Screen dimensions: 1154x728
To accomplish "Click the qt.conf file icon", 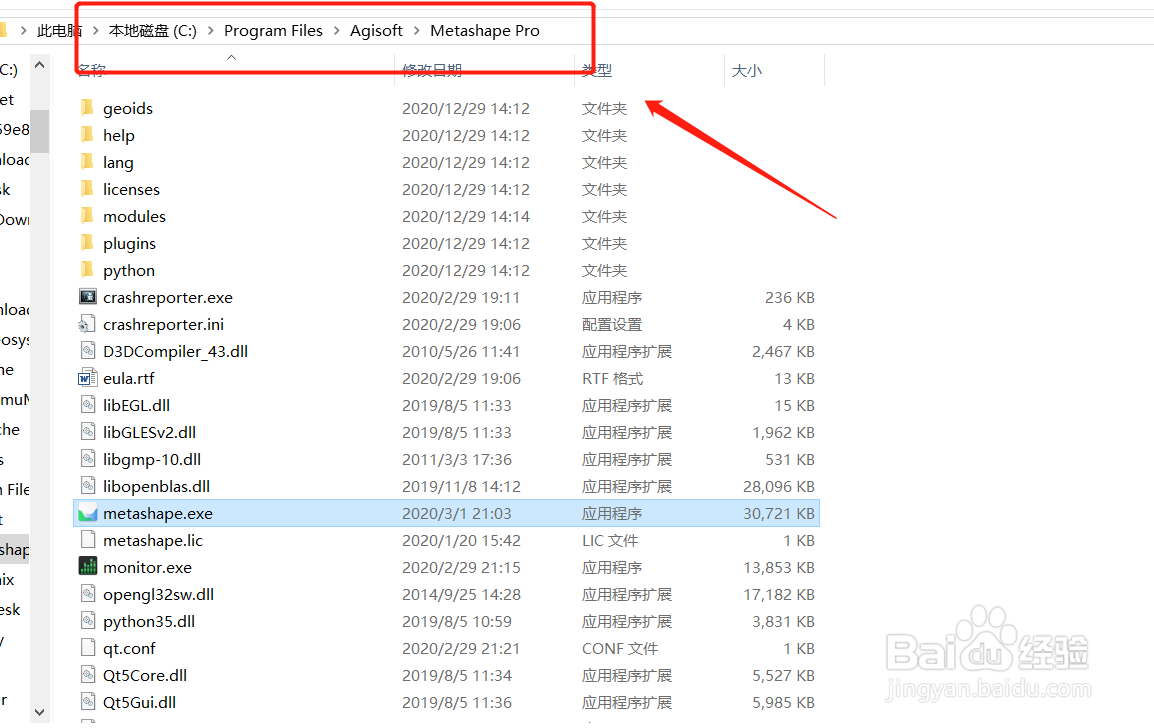I will [88, 648].
